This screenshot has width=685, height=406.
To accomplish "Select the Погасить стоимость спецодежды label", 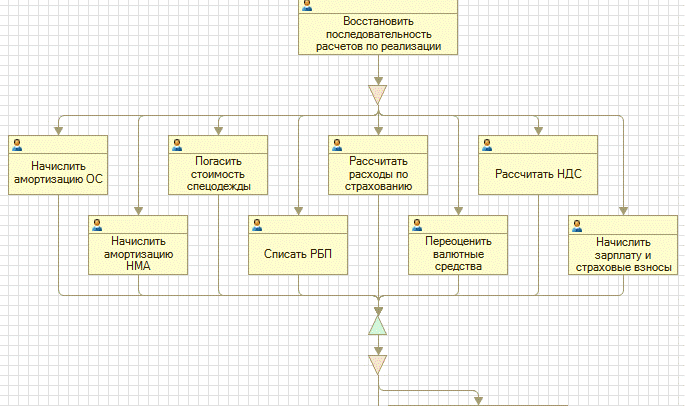I will click(218, 174).
